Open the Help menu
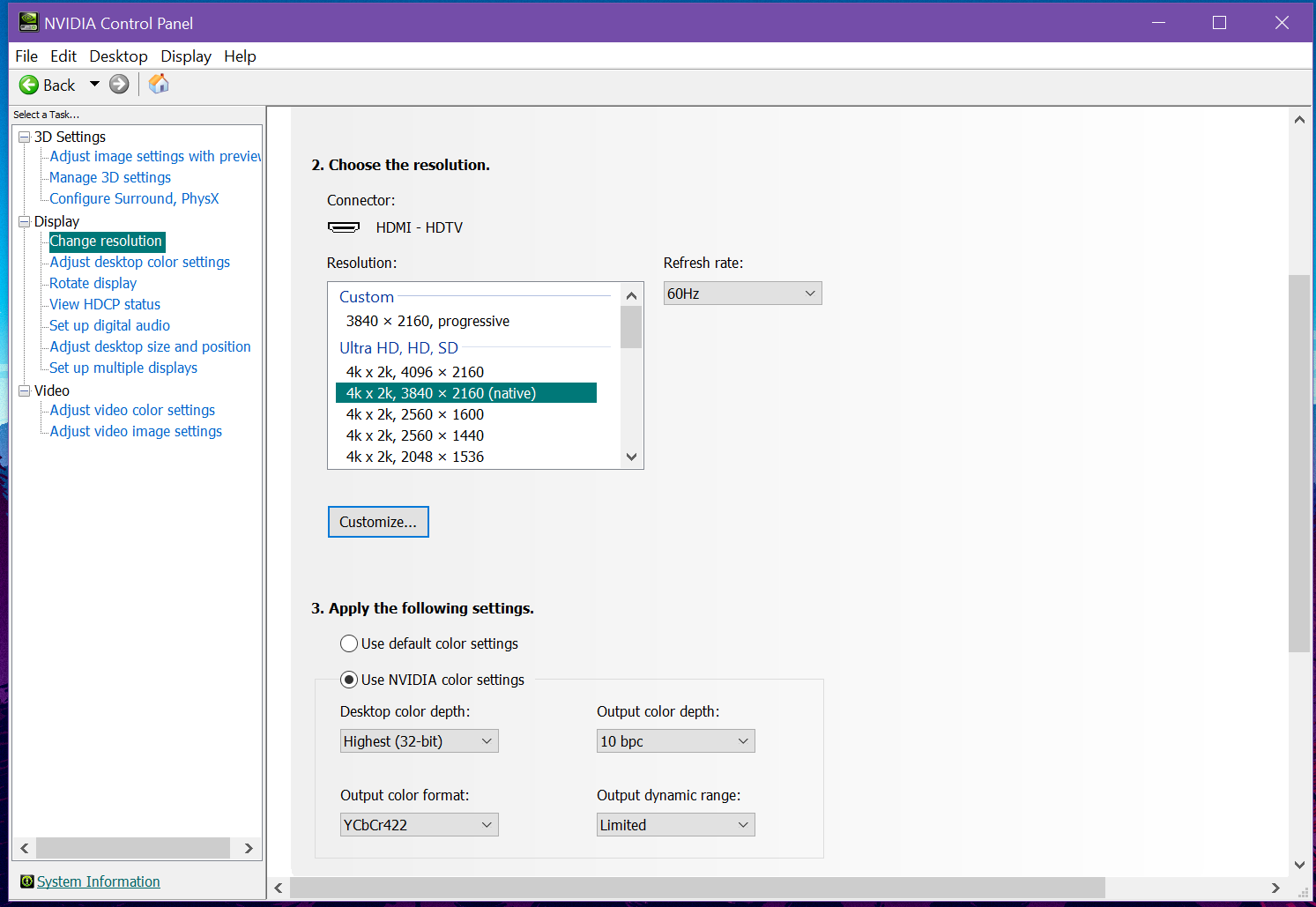This screenshot has height=907, width=1316. 240,56
